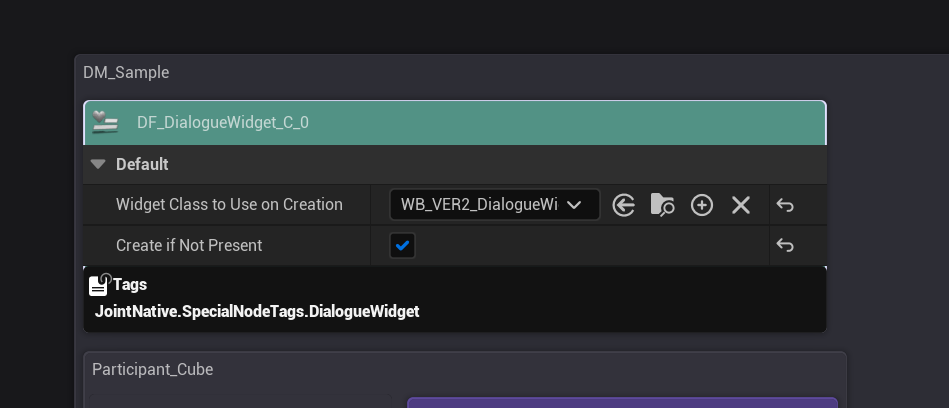Click the node icon beside DF_DialogueWidget_C_0
Image resolution: width=949 pixels, height=408 pixels.
pyautogui.click(x=105, y=122)
